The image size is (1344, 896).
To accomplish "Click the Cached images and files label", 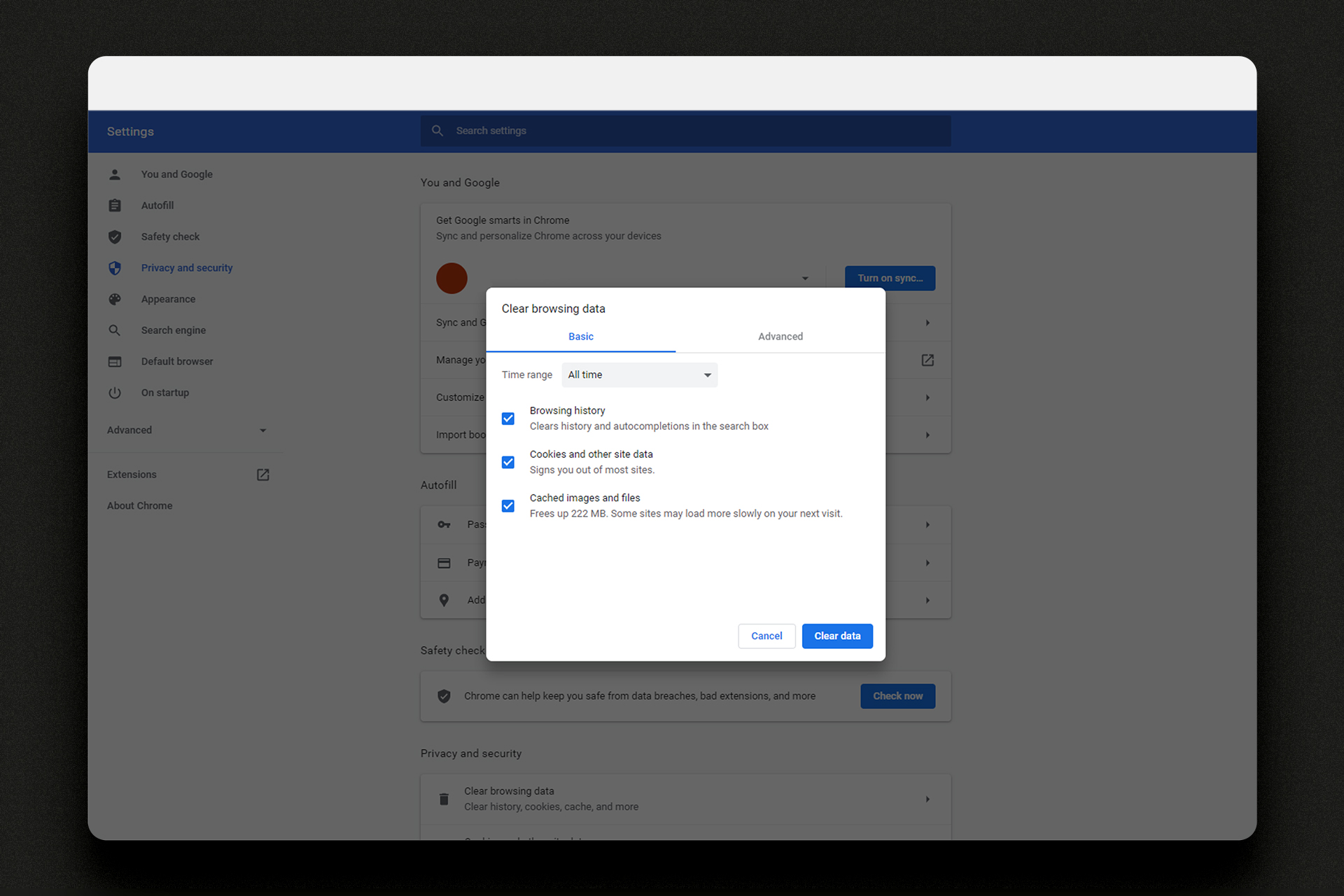I will [x=584, y=498].
